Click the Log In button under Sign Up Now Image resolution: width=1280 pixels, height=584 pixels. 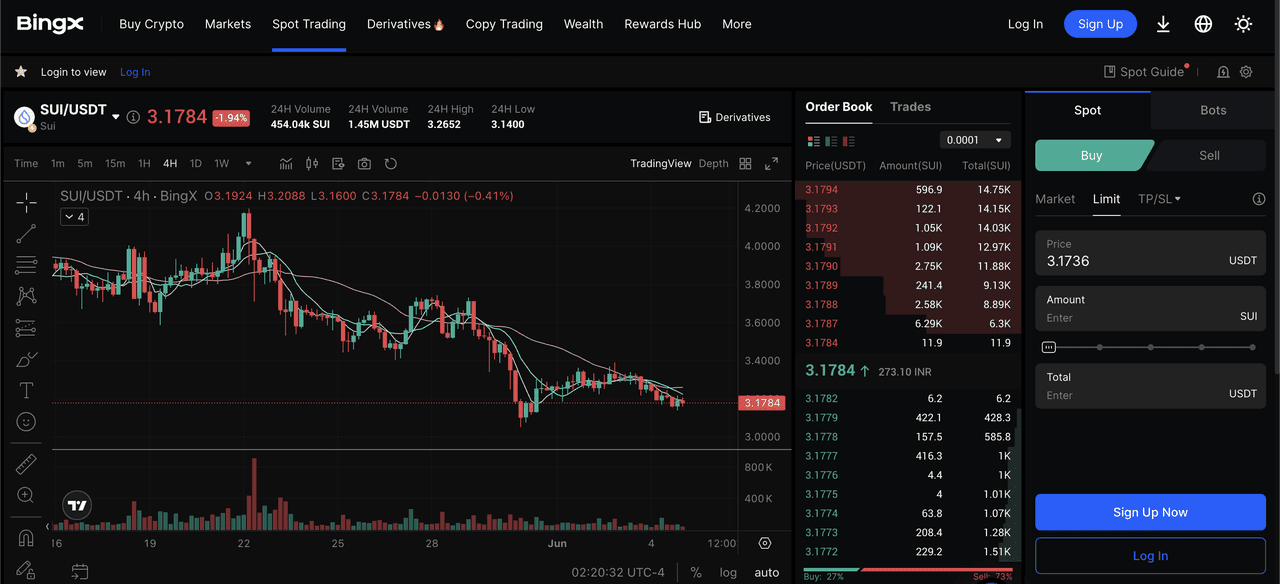point(1150,556)
